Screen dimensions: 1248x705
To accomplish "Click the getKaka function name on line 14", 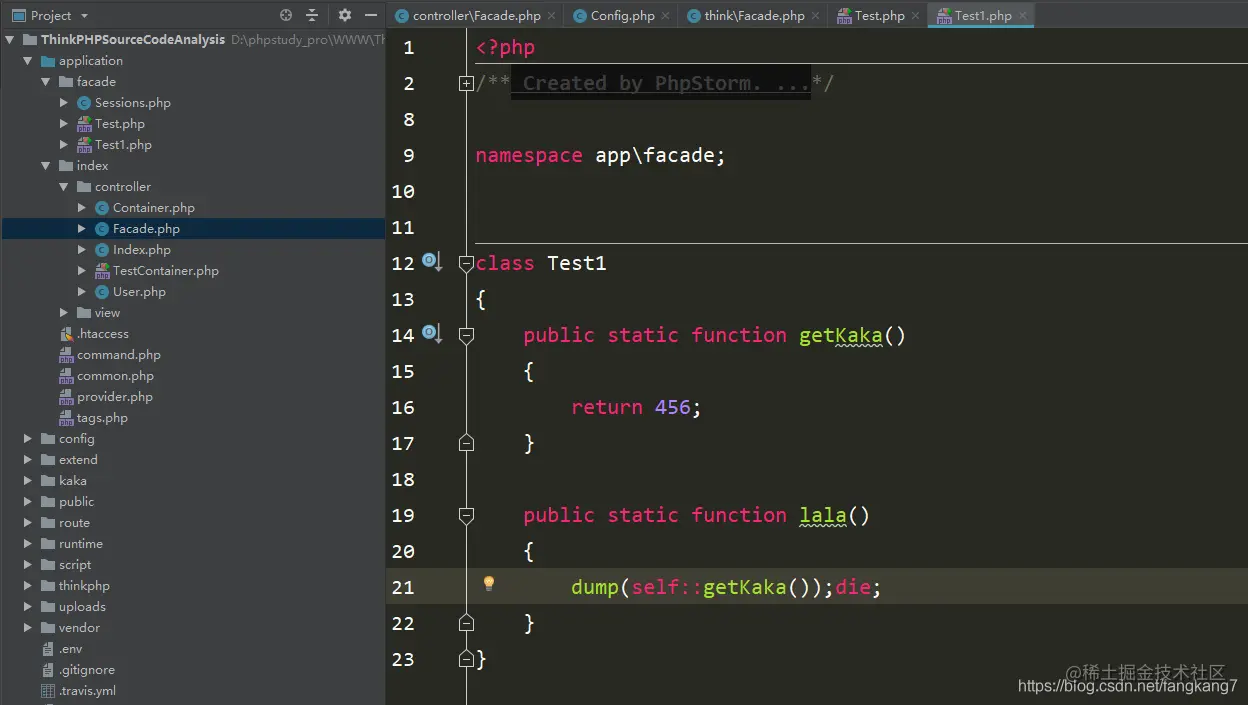I will (x=840, y=335).
